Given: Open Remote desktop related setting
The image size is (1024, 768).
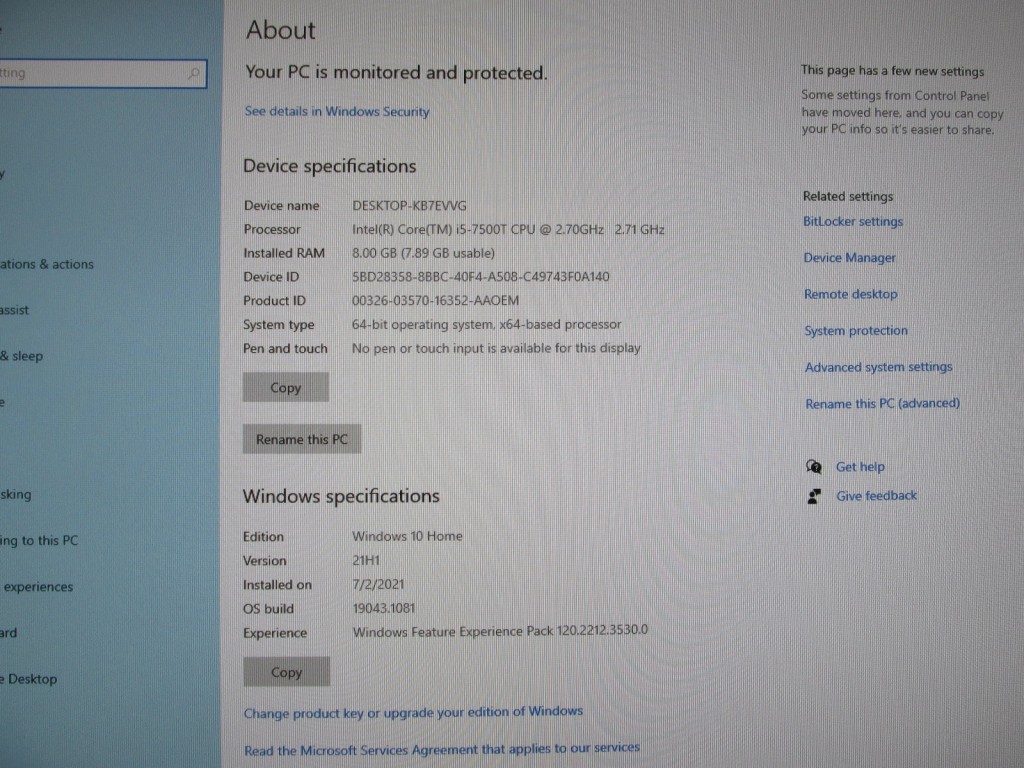Looking at the screenshot, I should pos(851,295).
